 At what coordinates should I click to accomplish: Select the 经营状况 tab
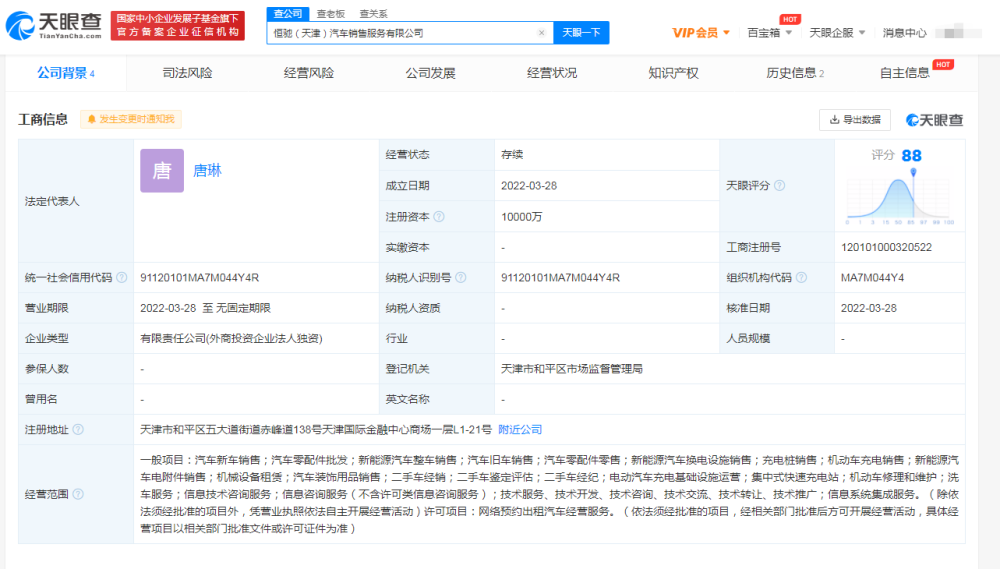(x=552, y=73)
